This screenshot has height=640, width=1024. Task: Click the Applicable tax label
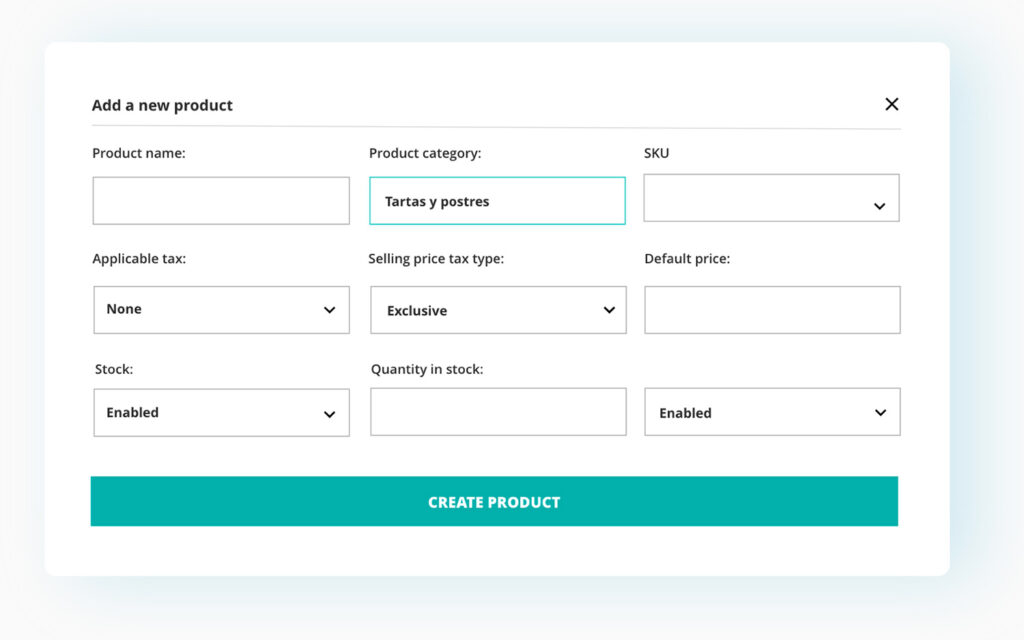click(139, 258)
